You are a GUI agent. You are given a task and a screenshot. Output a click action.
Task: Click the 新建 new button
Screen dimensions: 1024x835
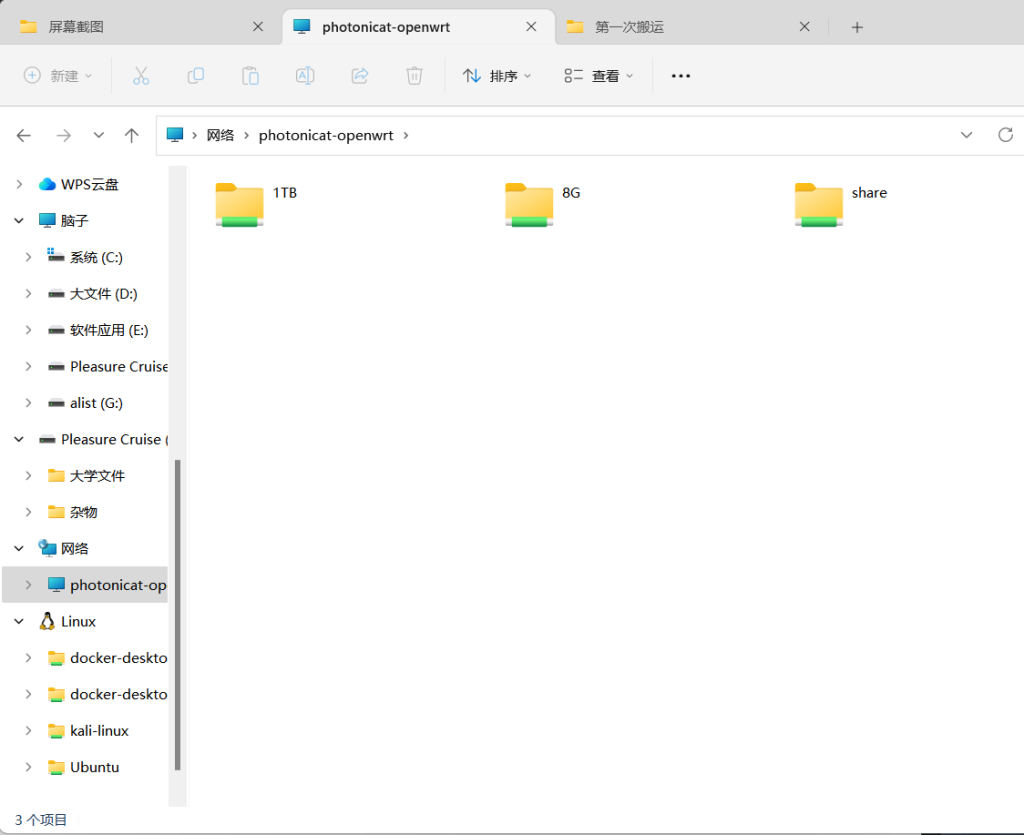[x=58, y=76]
